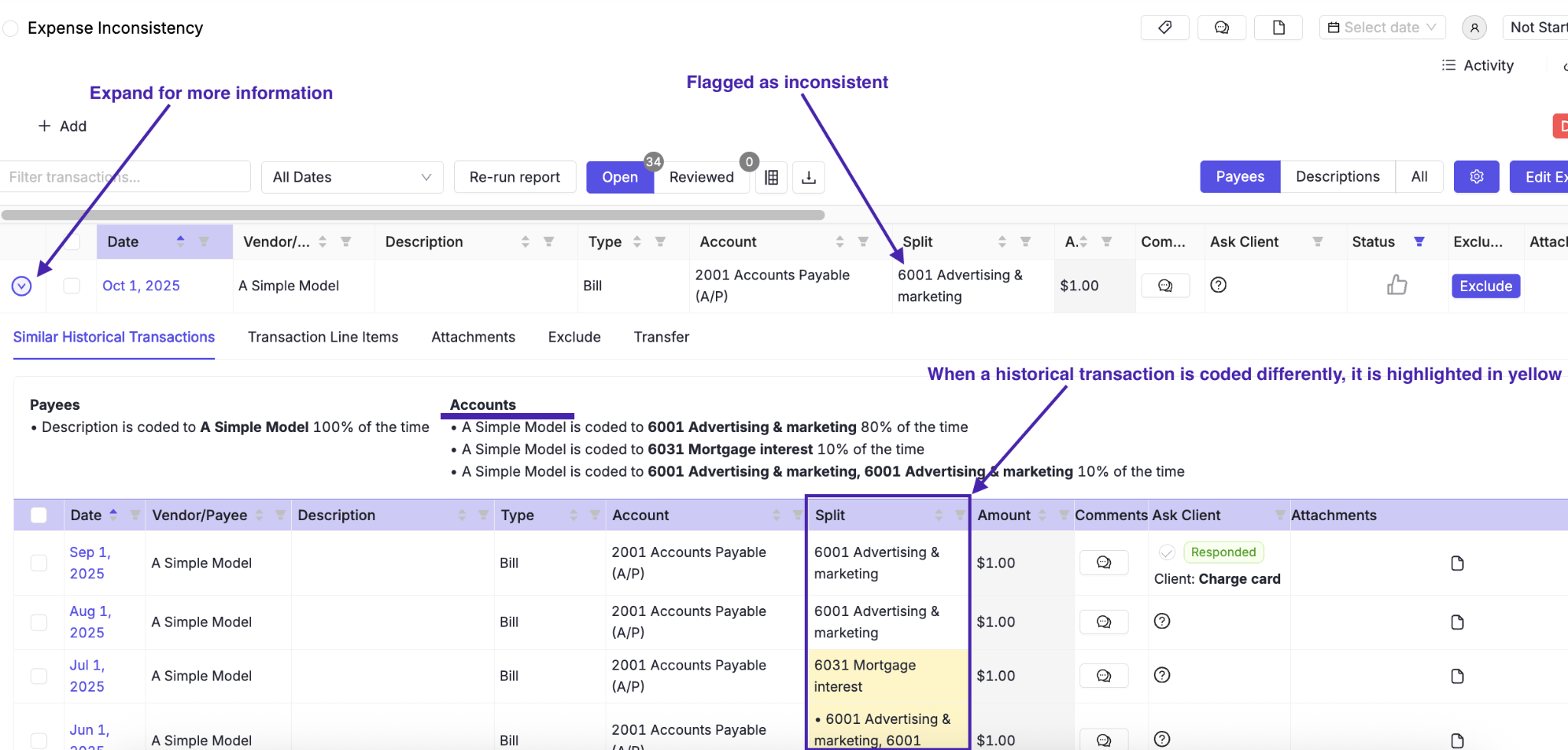Ask client about Jul 1, 2025 transaction
This screenshot has height=750, width=1568.
click(x=1162, y=675)
